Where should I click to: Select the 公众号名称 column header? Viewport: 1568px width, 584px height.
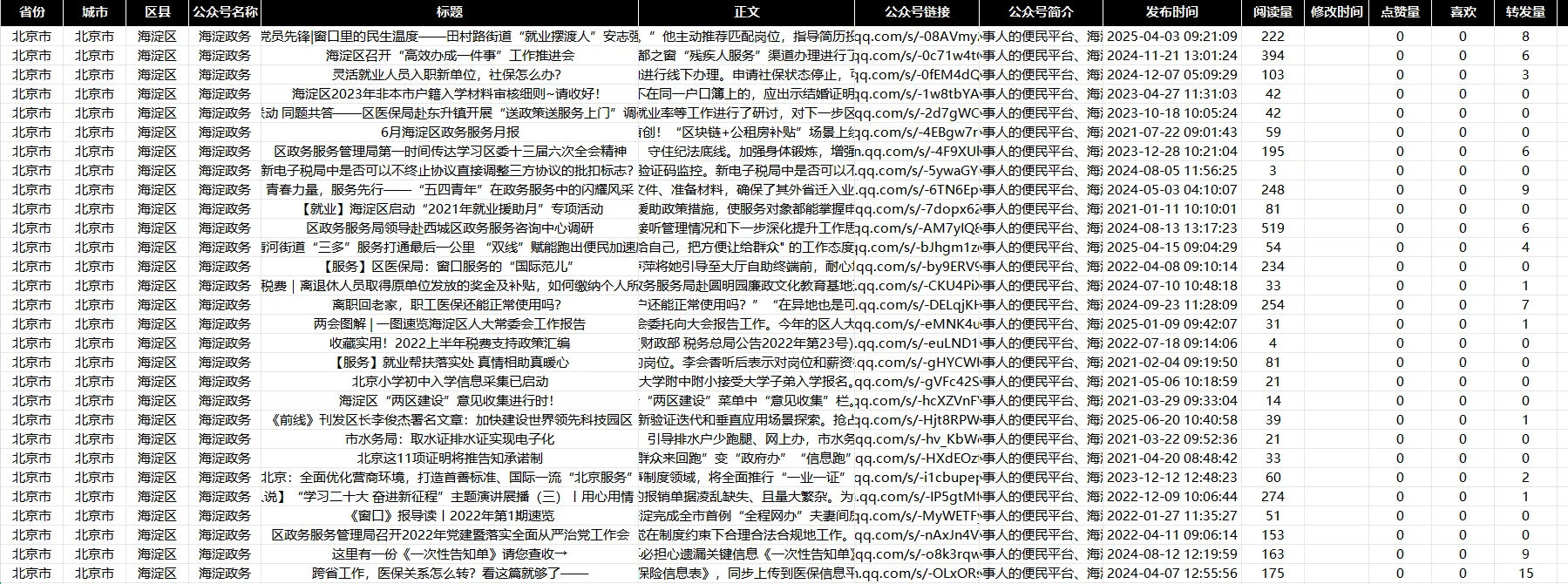tap(224, 12)
